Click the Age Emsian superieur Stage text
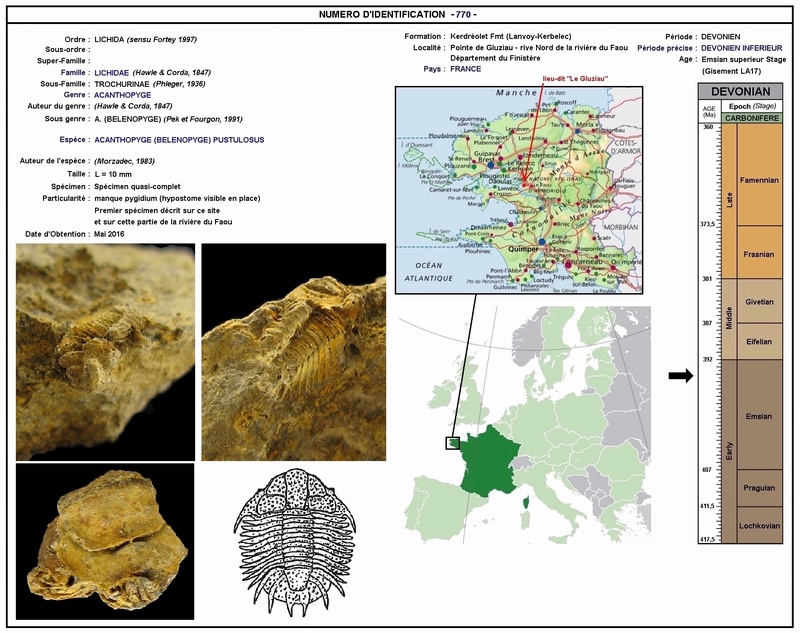This screenshot has height=633, width=800. 744,59
